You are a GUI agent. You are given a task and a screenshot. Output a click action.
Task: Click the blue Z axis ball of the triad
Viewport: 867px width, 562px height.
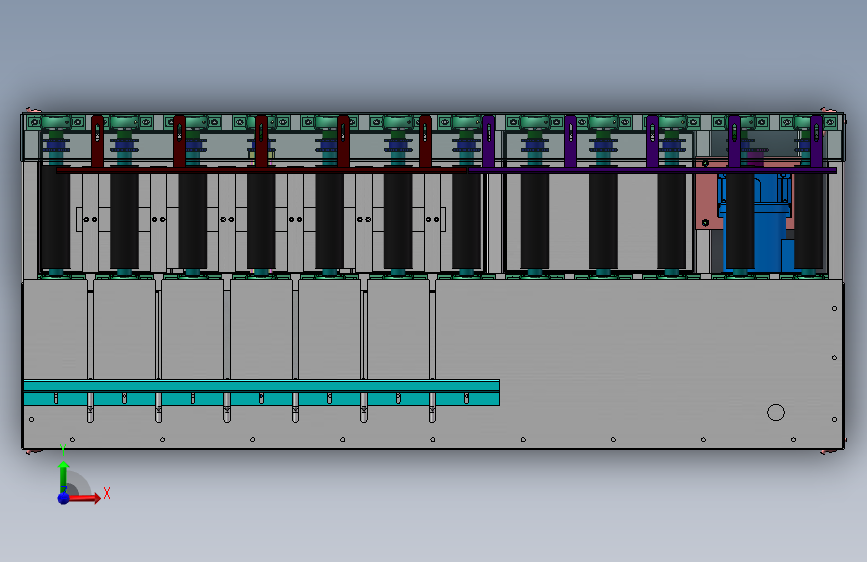click(64, 498)
